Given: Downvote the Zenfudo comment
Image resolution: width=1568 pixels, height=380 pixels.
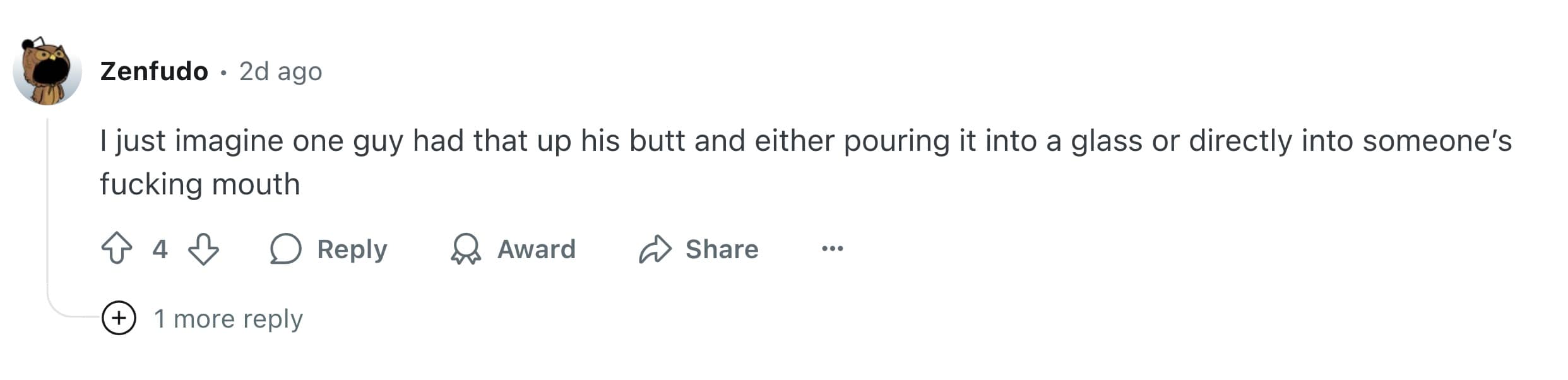Looking at the screenshot, I should [x=203, y=249].
